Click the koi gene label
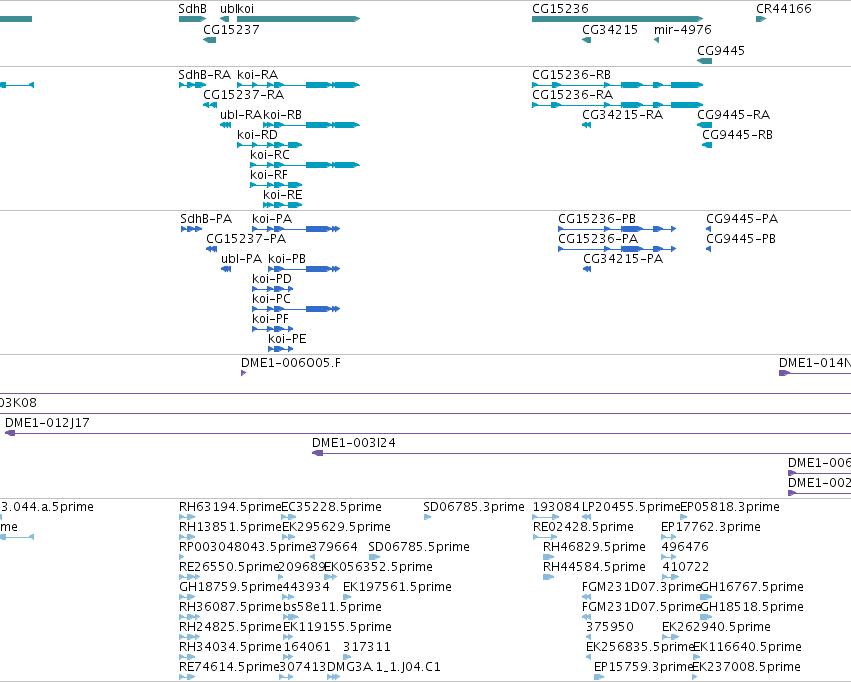The width and height of the screenshot is (851, 682). click(245, 9)
